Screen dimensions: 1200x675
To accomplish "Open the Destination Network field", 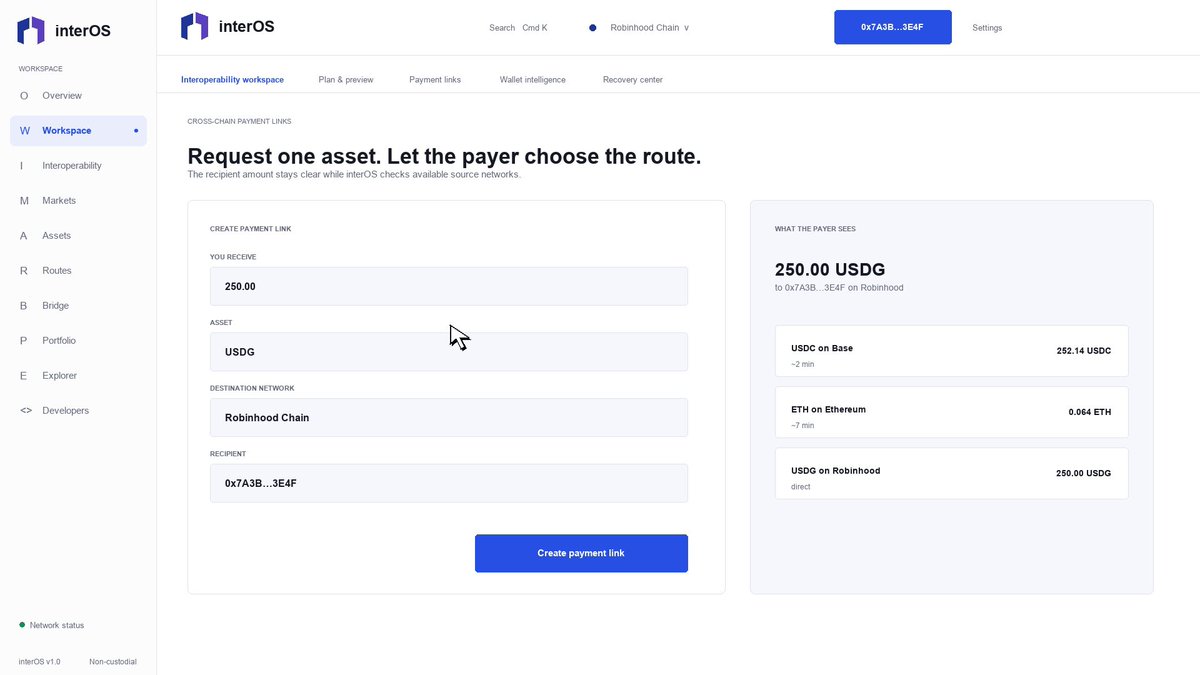I will tap(449, 418).
